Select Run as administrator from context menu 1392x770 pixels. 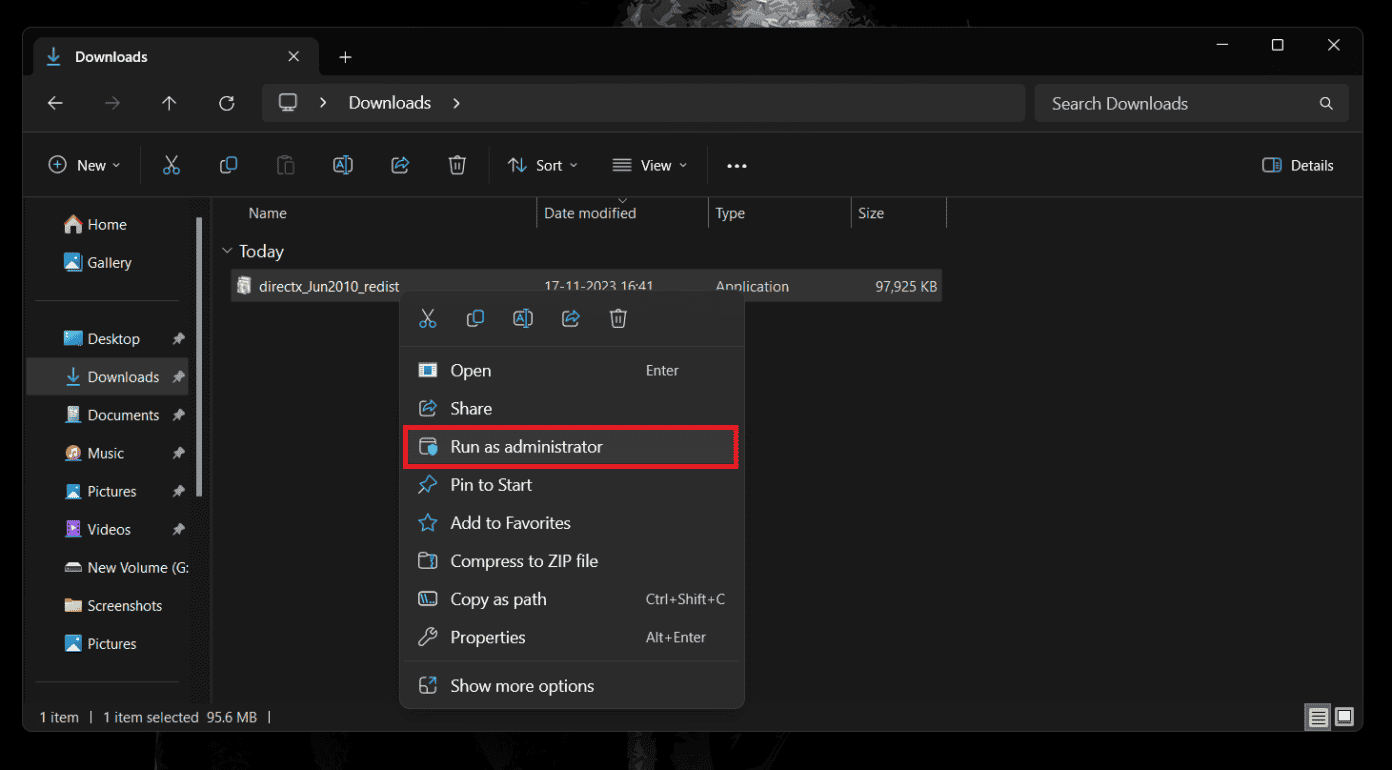click(570, 447)
